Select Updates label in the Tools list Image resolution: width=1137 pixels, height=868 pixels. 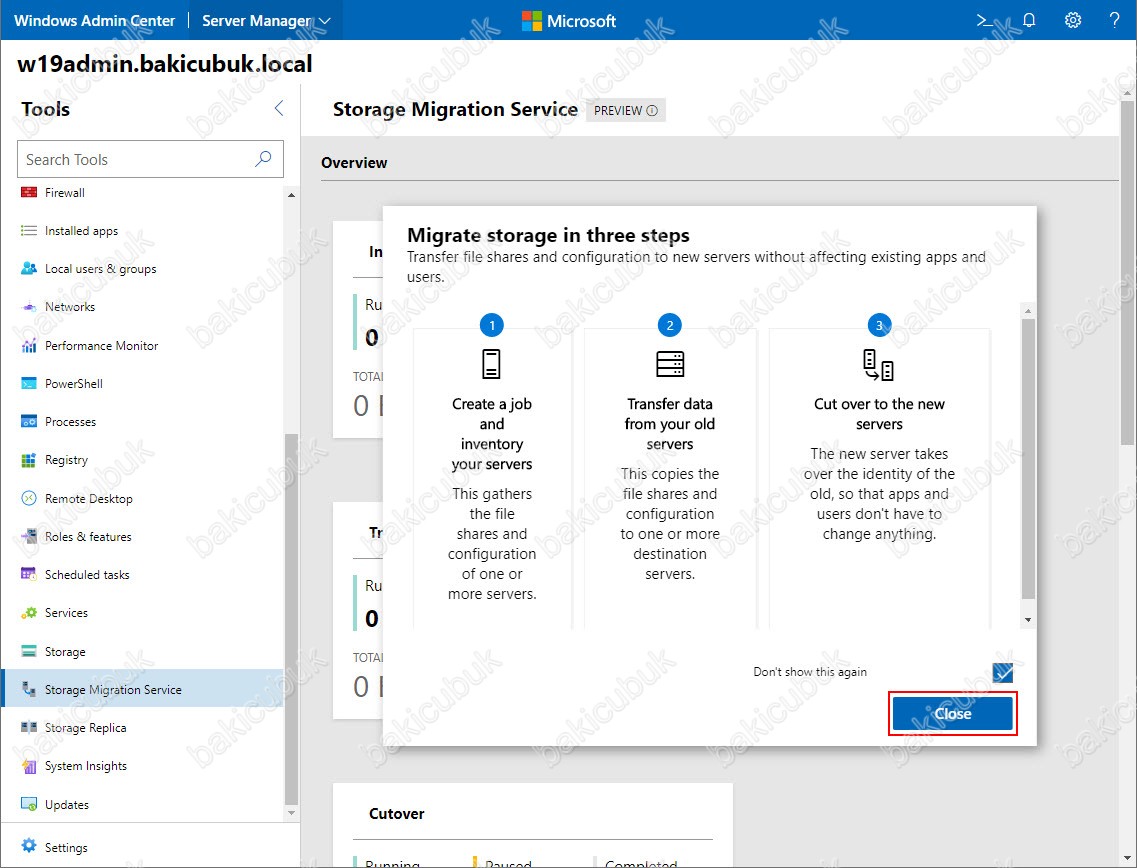point(67,804)
